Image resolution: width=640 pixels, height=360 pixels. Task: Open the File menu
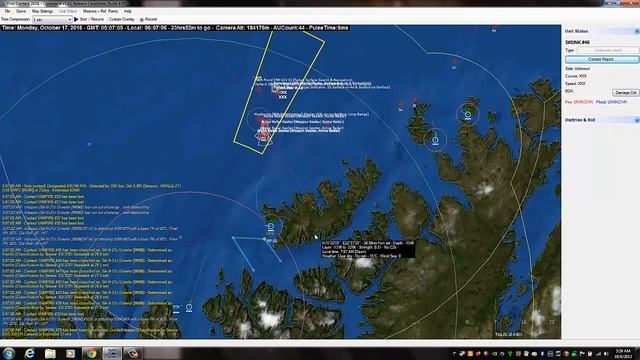(x=7, y=11)
